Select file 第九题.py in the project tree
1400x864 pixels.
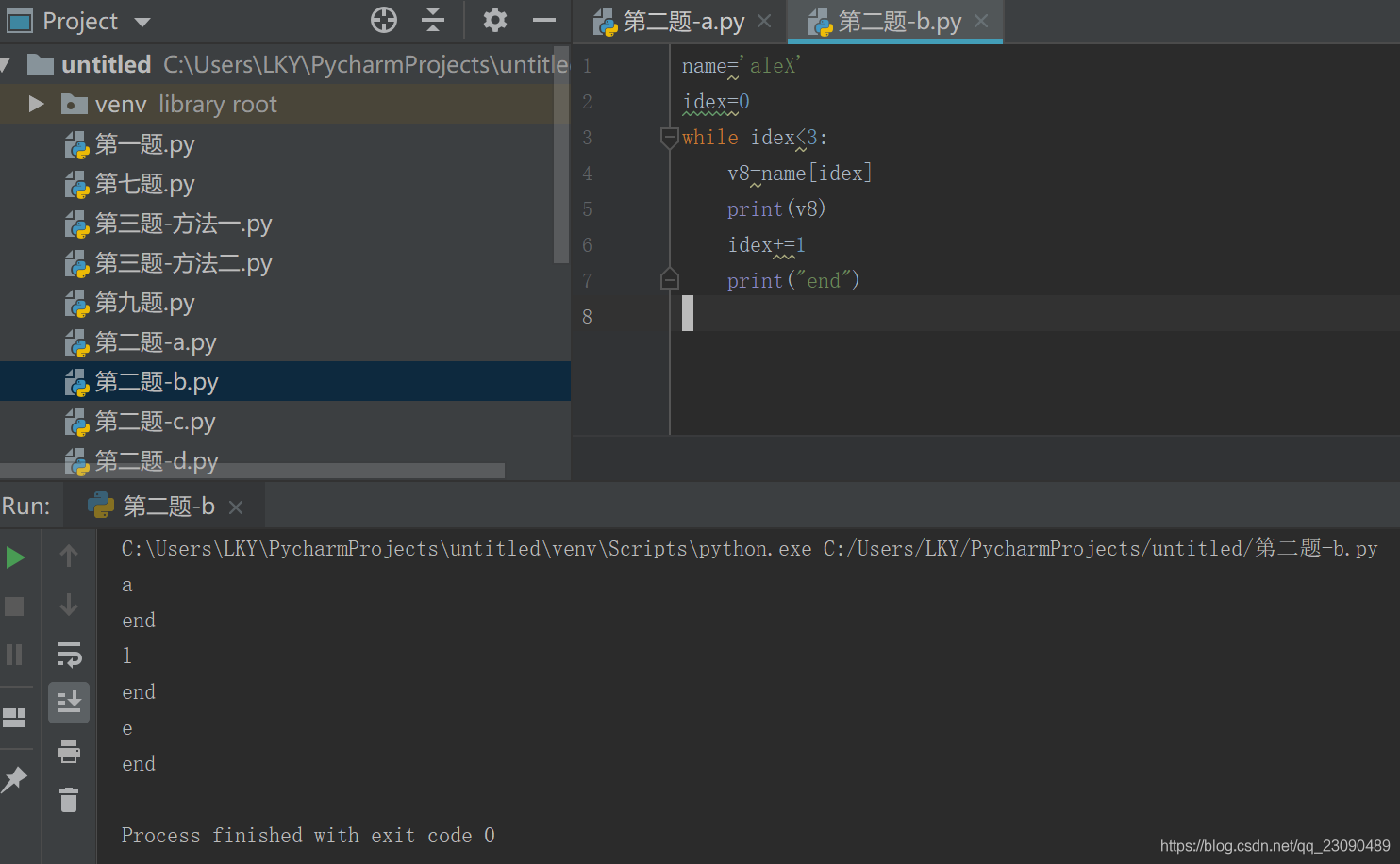tap(145, 303)
